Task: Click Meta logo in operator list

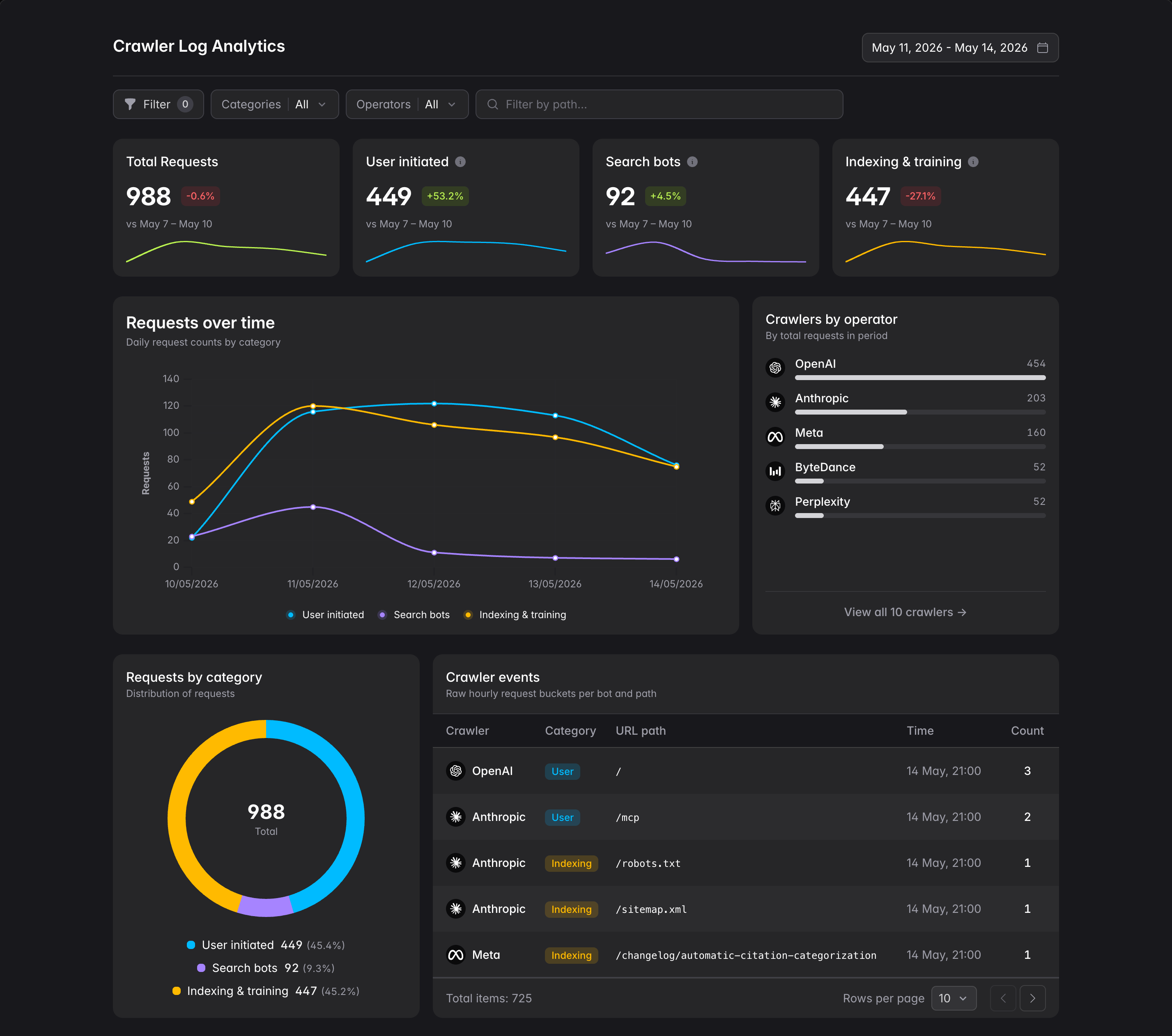Action: [775, 437]
